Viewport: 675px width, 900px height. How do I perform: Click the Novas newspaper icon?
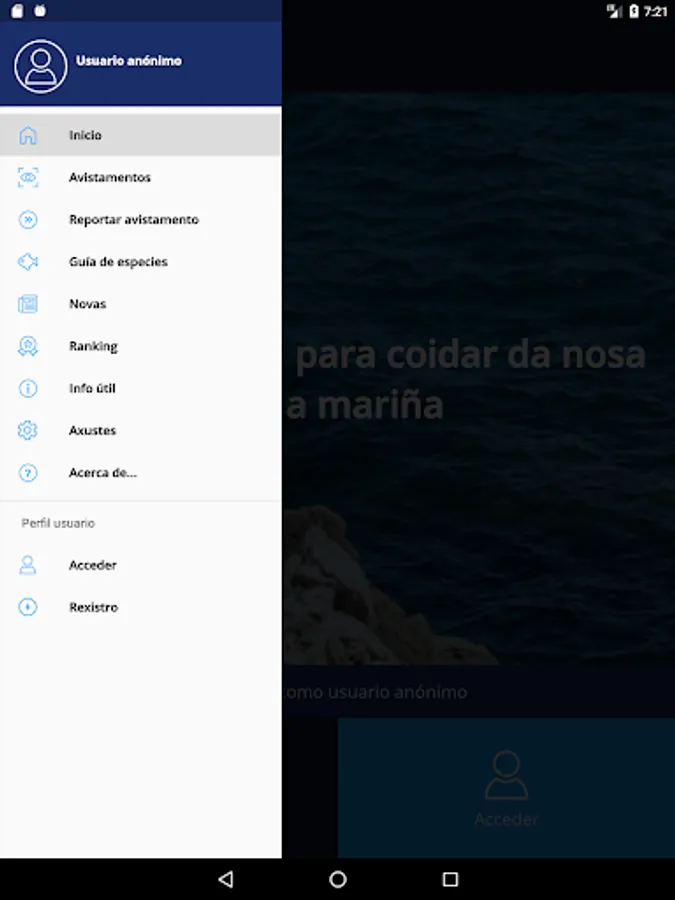coord(28,304)
